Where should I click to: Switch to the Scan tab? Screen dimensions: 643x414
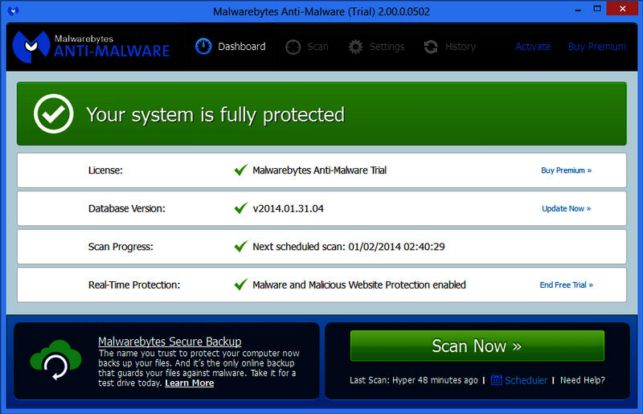pos(307,47)
